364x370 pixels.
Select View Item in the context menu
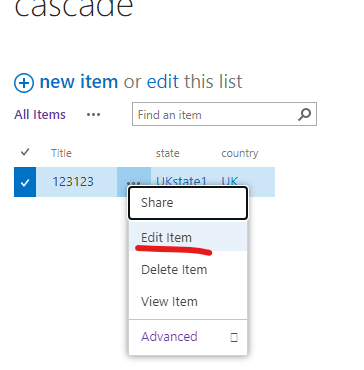[x=188, y=301]
